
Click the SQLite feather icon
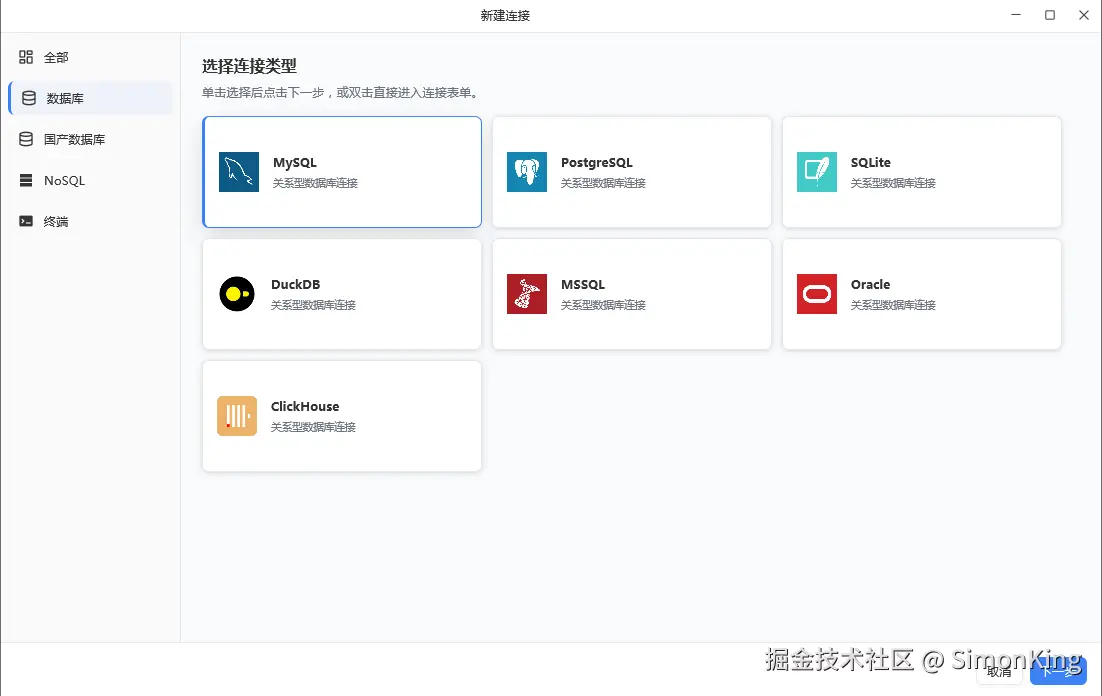pyautogui.click(x=817, y=172)
